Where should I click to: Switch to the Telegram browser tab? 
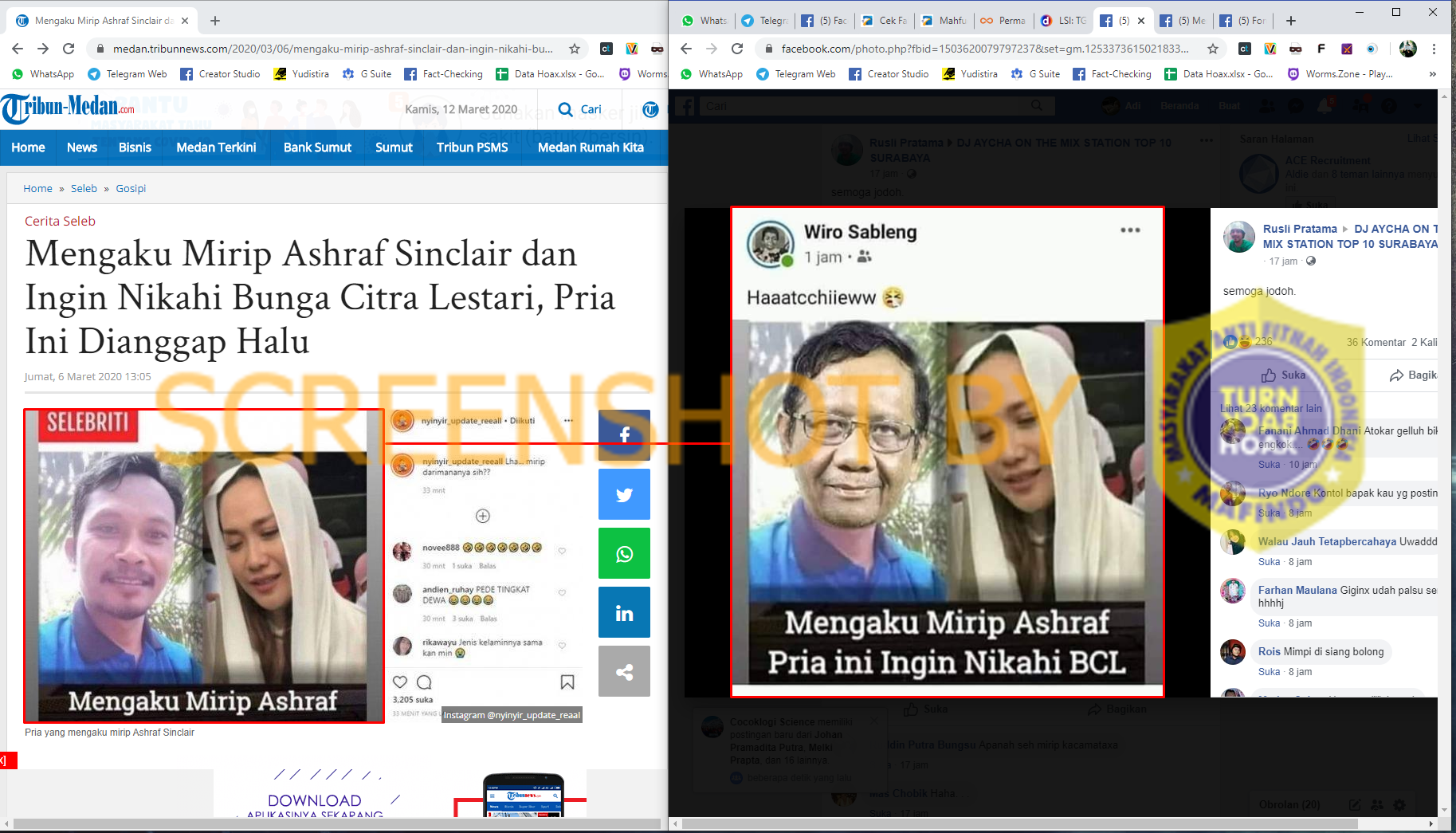click(x=764, y=21)
